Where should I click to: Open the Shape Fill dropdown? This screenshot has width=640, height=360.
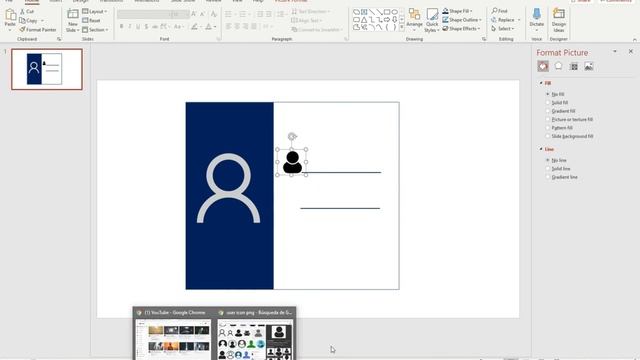(458, 11)
